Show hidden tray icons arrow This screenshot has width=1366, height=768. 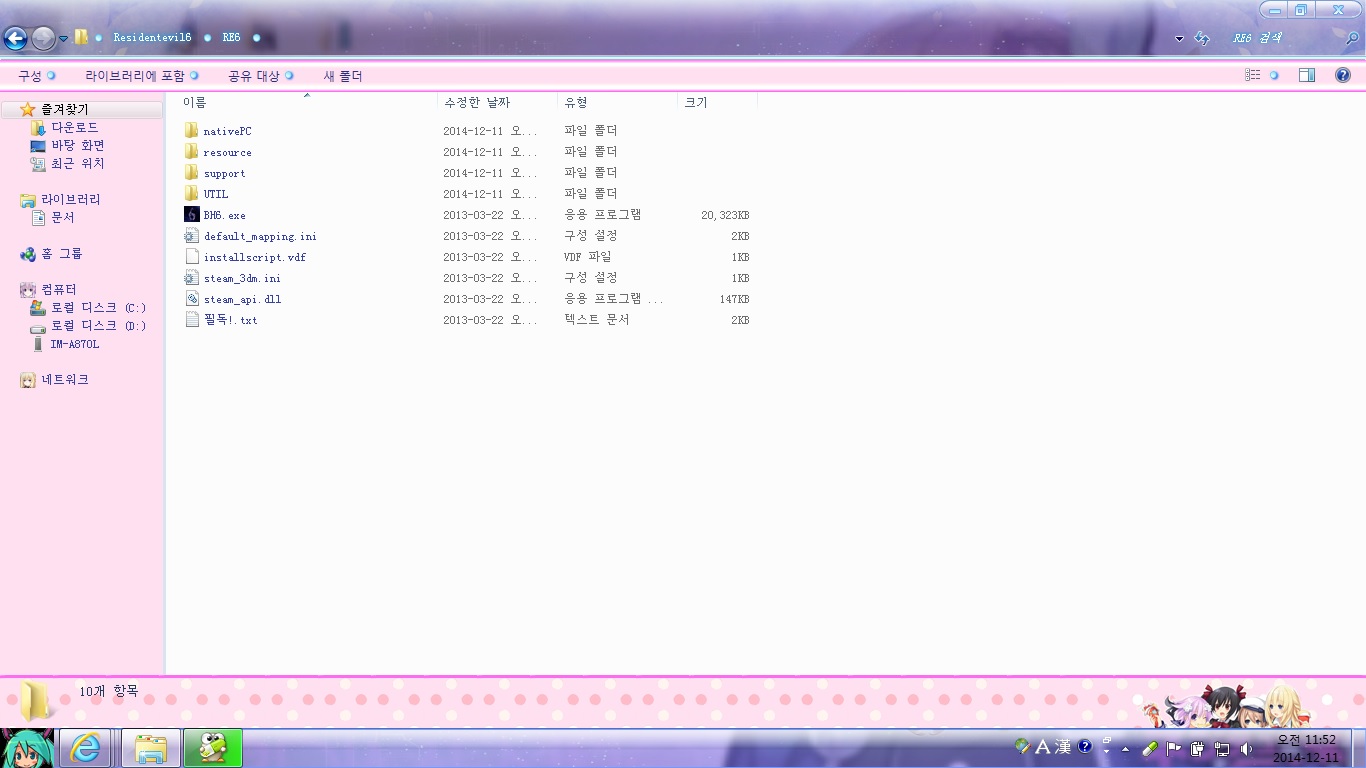pos(1126,748)
